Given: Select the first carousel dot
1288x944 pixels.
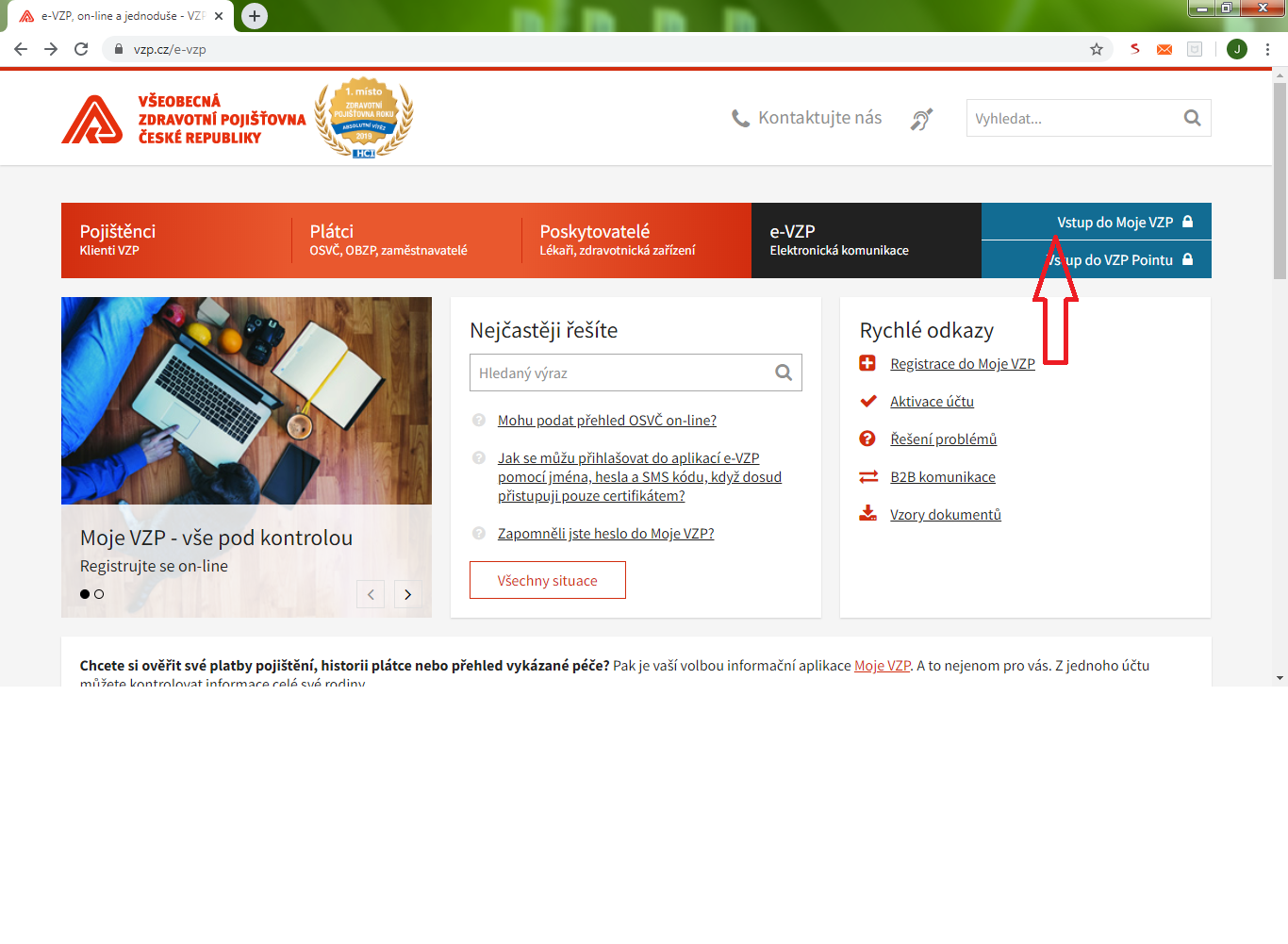Looking at the screenshot, I should click(x=85, y=594).
